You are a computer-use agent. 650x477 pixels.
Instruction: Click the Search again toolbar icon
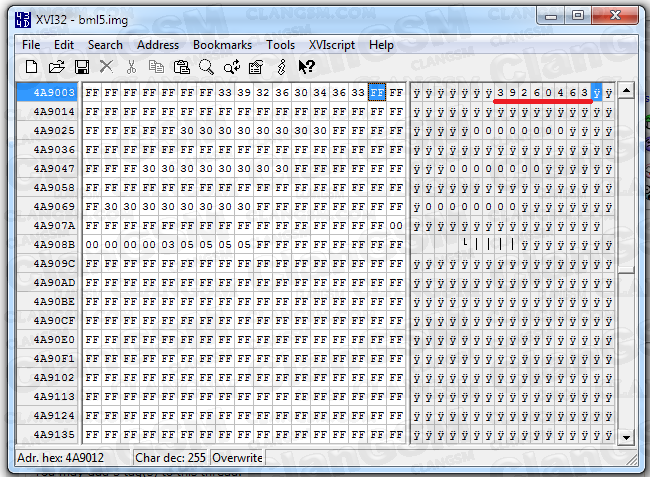point(231,67)
